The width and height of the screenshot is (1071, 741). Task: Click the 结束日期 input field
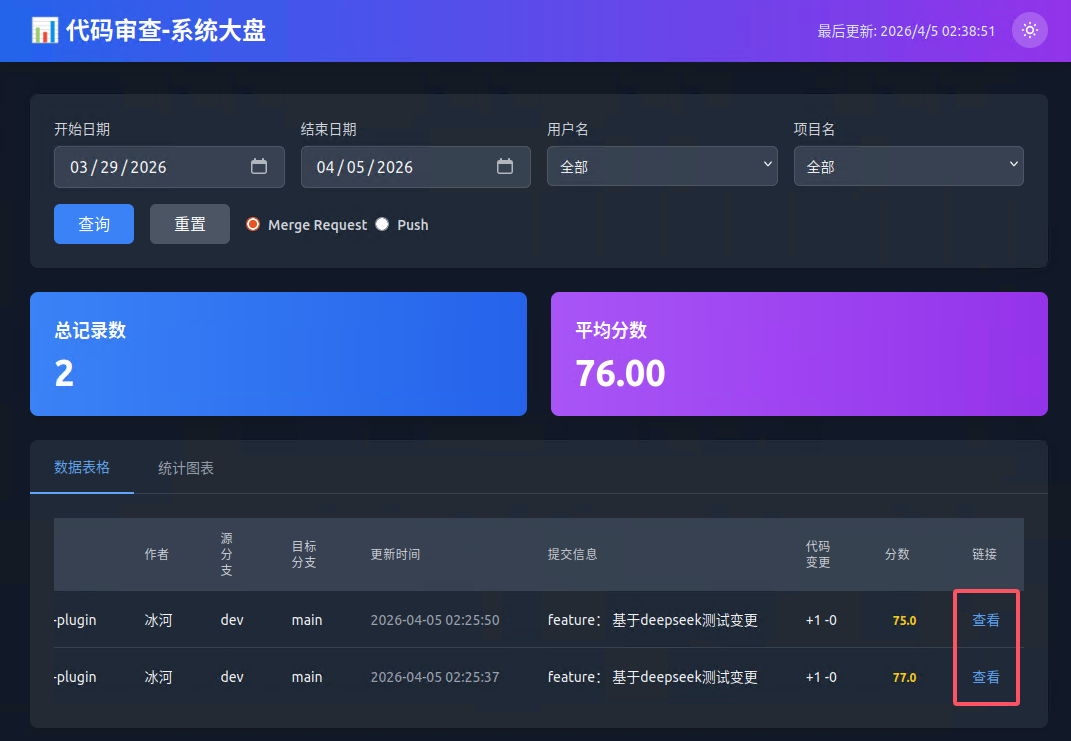415,167
